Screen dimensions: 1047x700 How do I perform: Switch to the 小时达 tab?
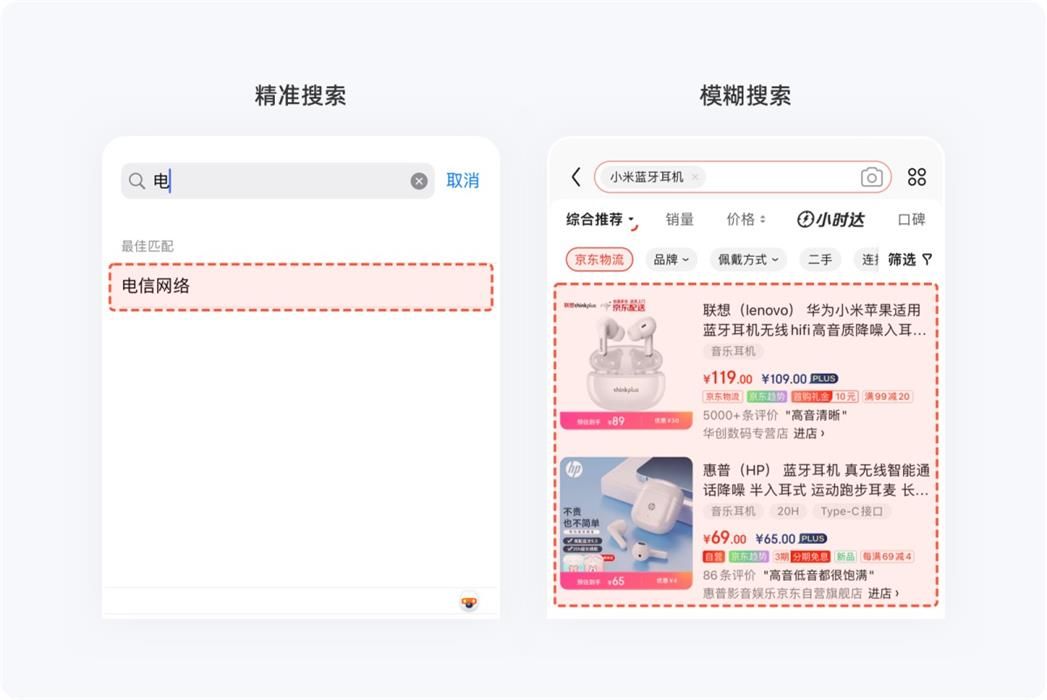click(831, 220)
